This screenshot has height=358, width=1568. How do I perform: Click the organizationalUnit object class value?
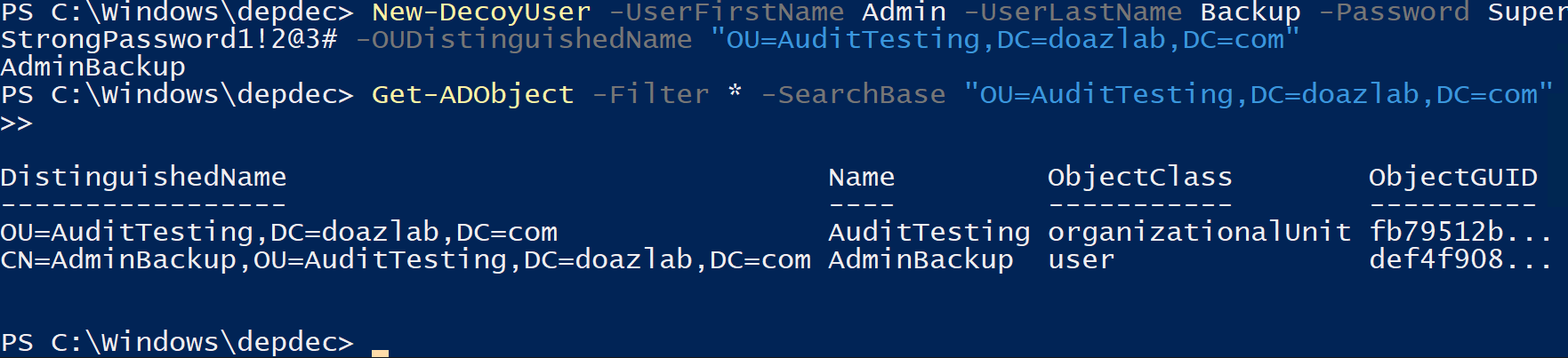pyautogui.click(x=1199, y=232)
